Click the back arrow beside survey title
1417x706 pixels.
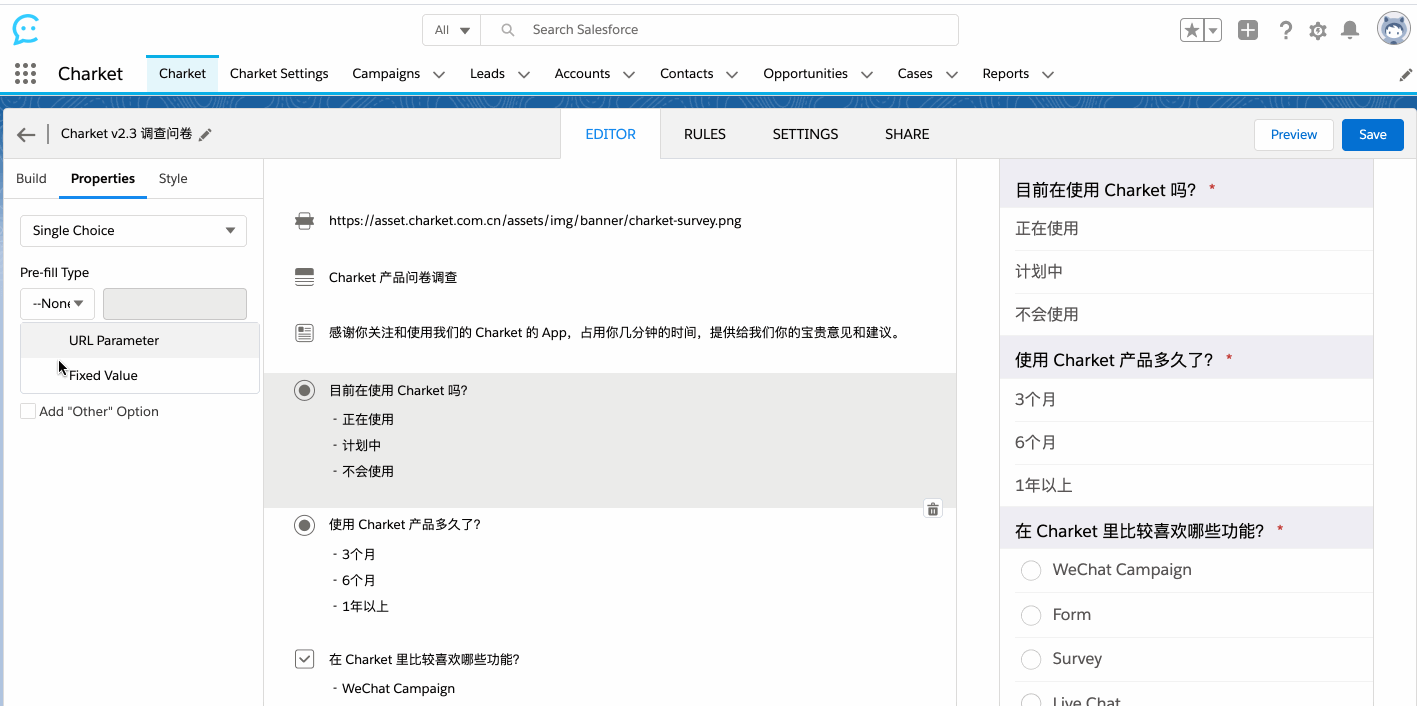[x=27, y=135]
